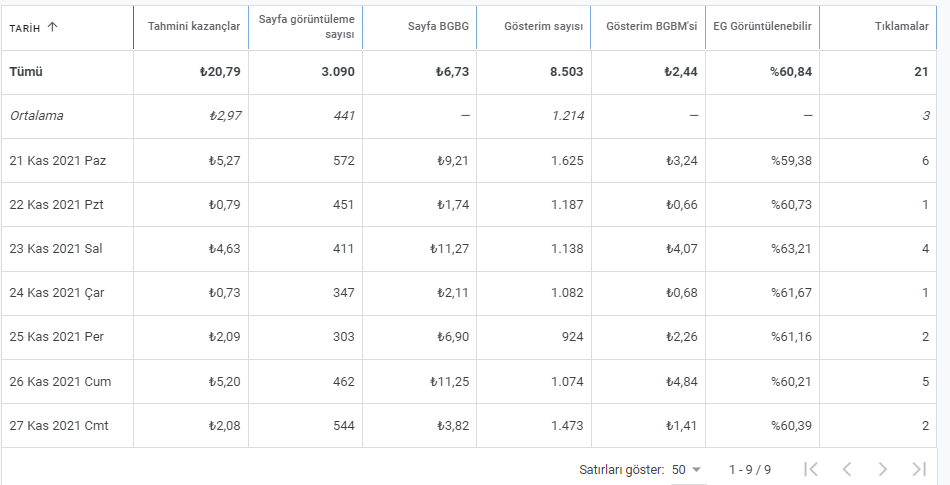Open the rows-per-page dropdown showing 50
The height and width of the screenshot is (485, 950).
point(686,470)
